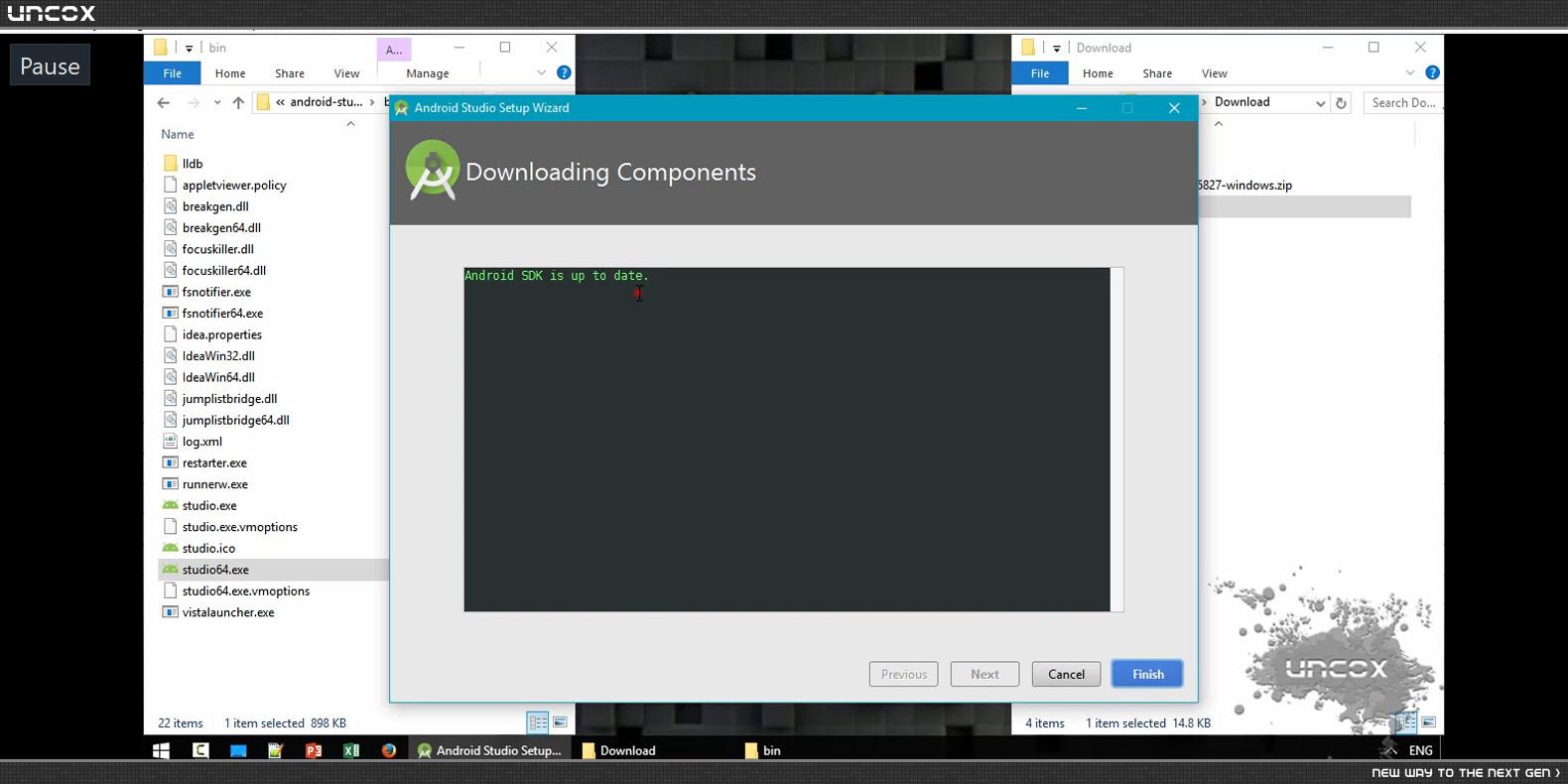Open the Home tab in bin window

click(x=230, y=73)
